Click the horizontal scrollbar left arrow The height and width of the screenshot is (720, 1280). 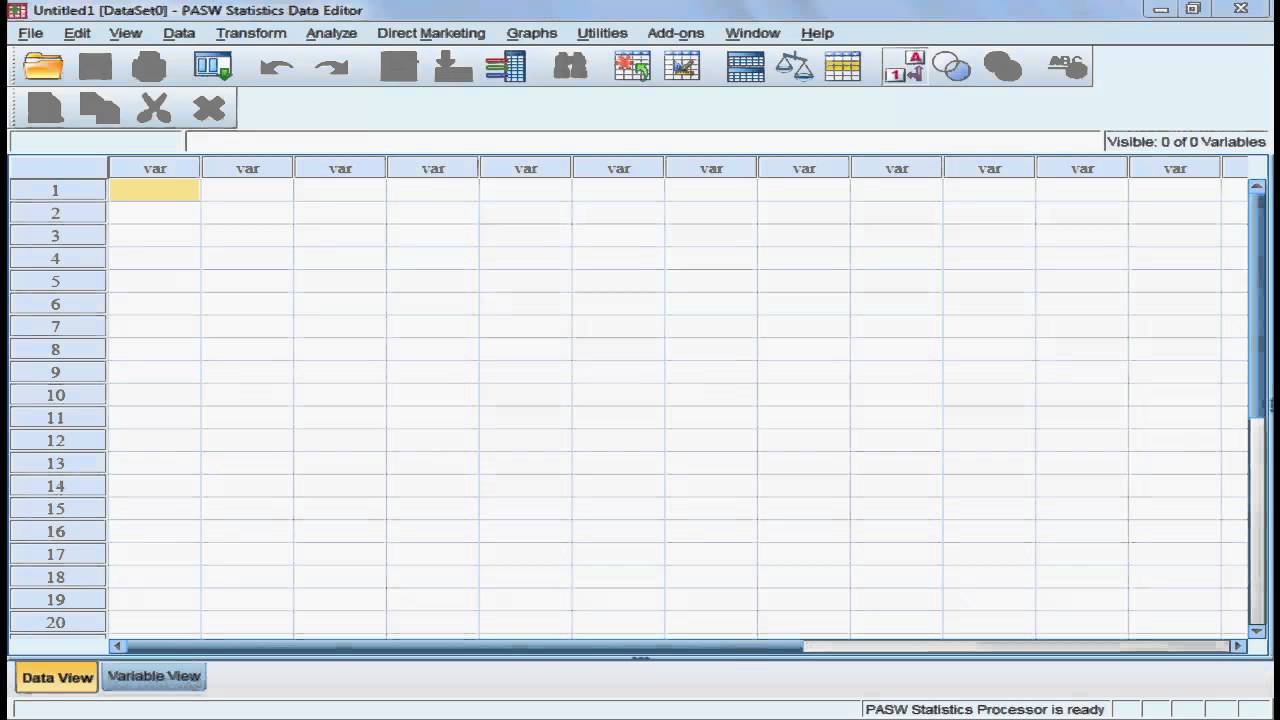point(117,646)
